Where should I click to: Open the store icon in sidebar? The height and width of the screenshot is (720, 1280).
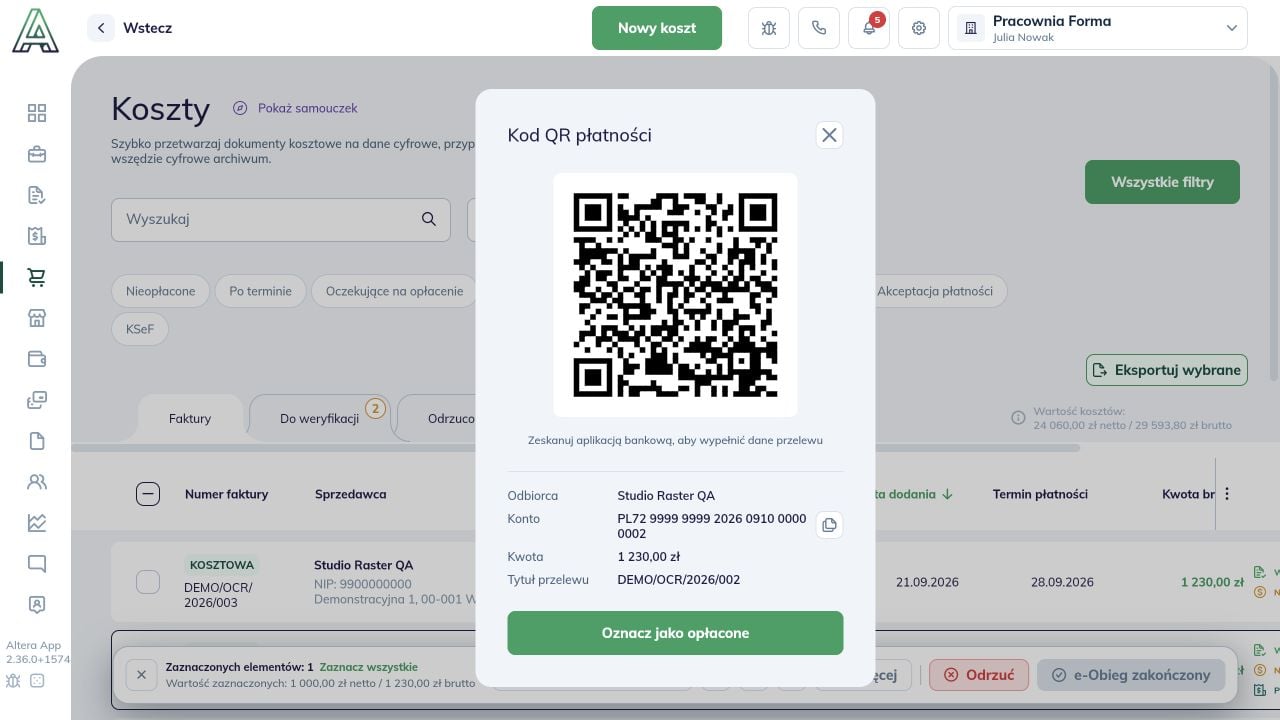tap(37, 318)
